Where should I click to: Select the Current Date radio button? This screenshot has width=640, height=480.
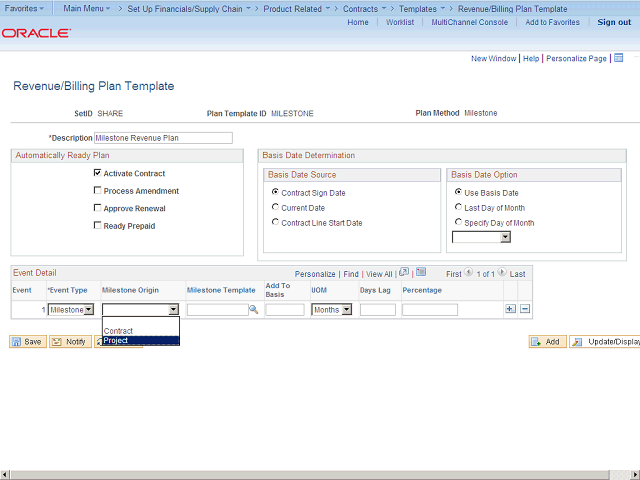[275, 207]
